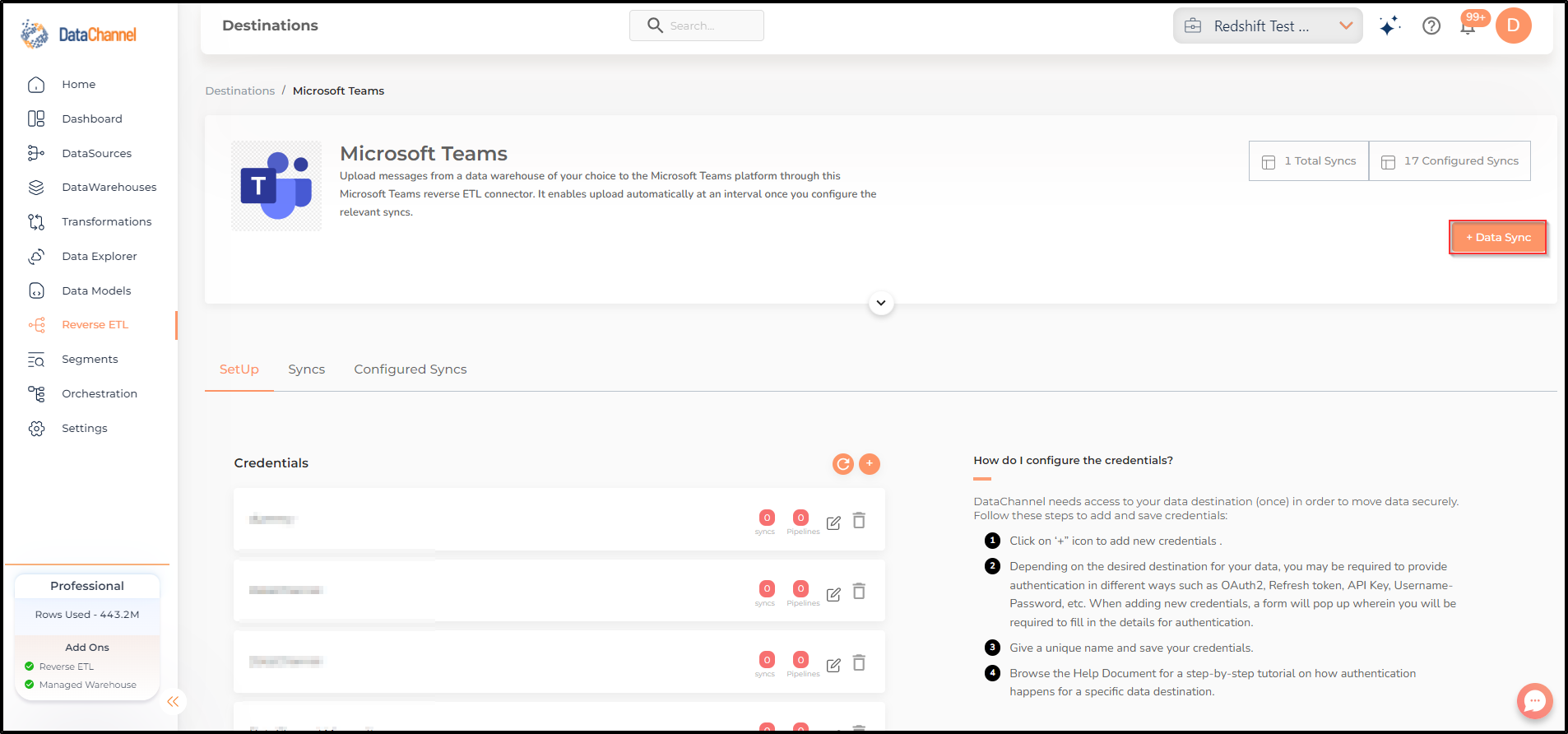Collapse the sidebar with double chevron
The image size is (1568, 734).
[x=173, y=702]
